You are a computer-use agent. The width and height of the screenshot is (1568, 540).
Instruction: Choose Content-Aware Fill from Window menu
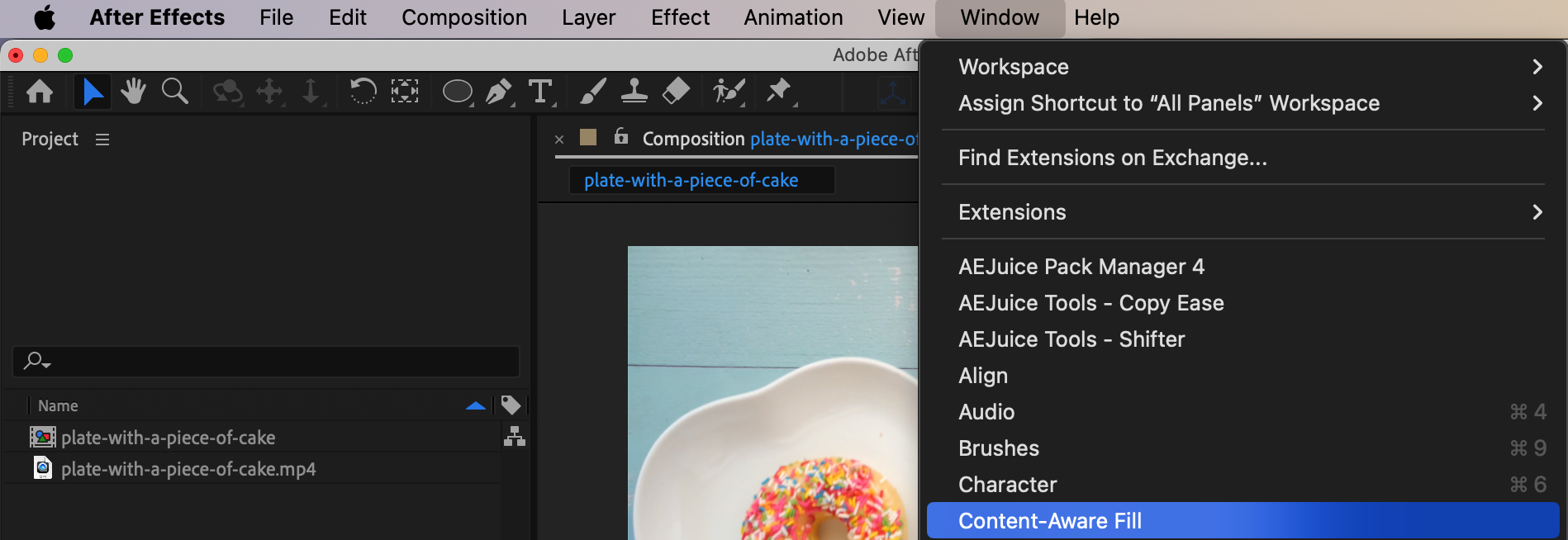pos(1243,521)
